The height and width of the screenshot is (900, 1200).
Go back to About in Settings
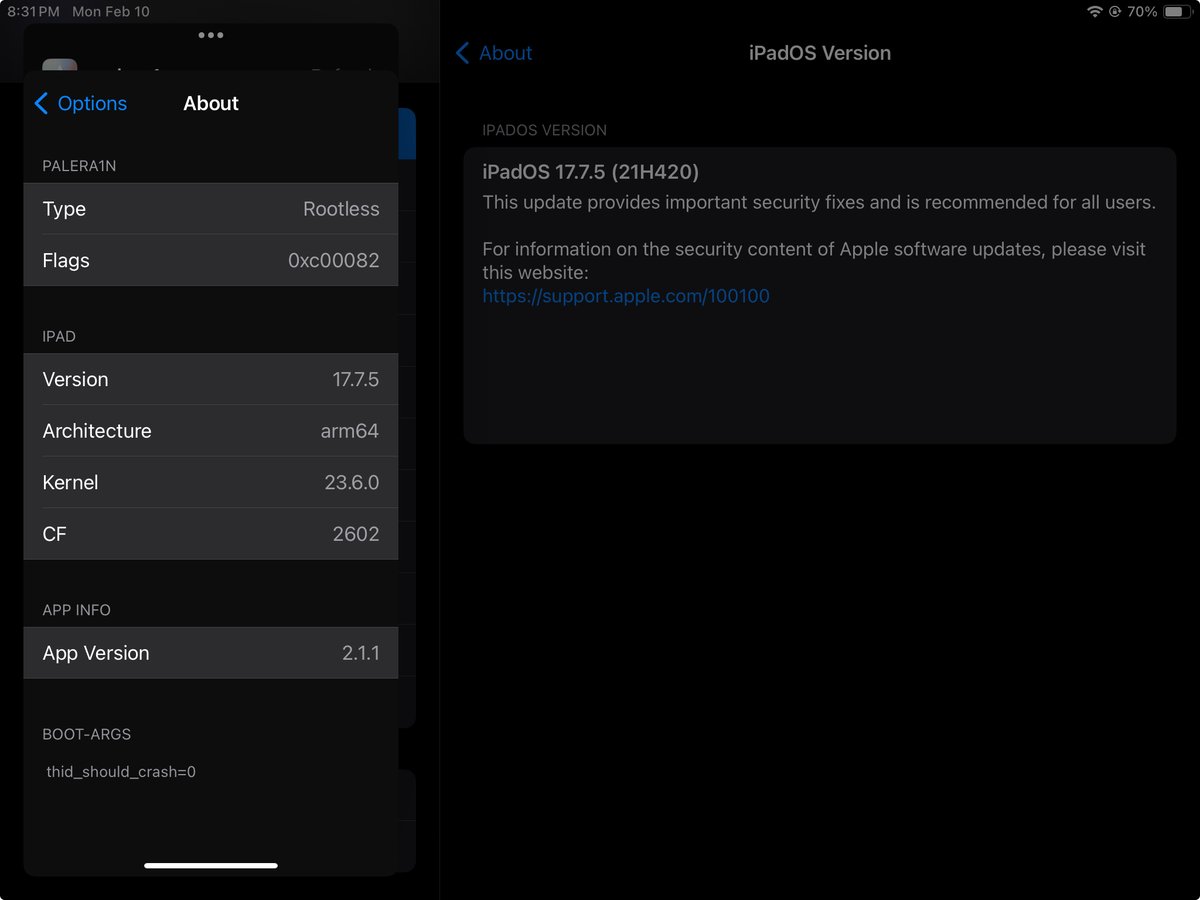click(x=494, y=53)
